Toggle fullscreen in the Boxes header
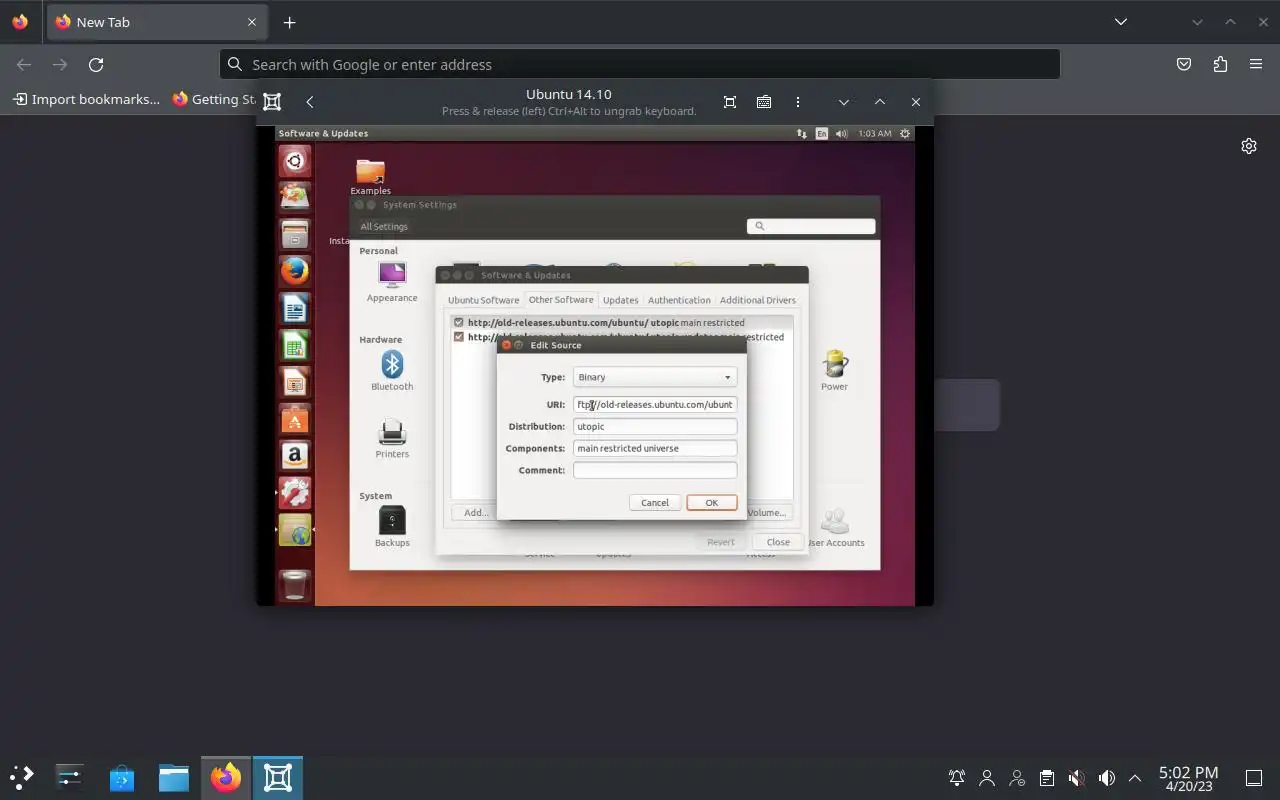Viewport: 1280px width, 800px height. pos(730,102)
